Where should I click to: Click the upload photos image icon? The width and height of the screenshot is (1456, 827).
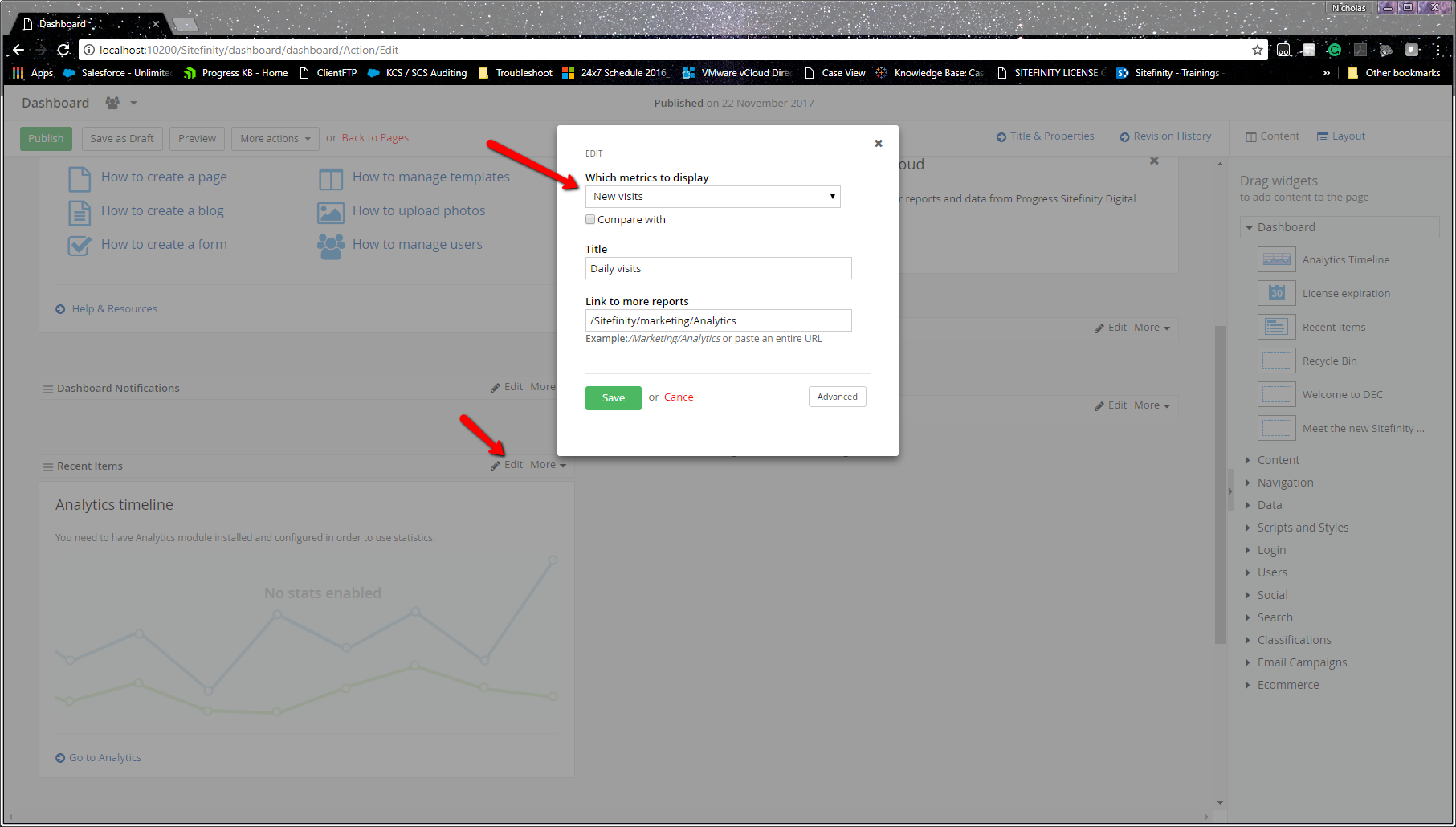tap(331, 213)
